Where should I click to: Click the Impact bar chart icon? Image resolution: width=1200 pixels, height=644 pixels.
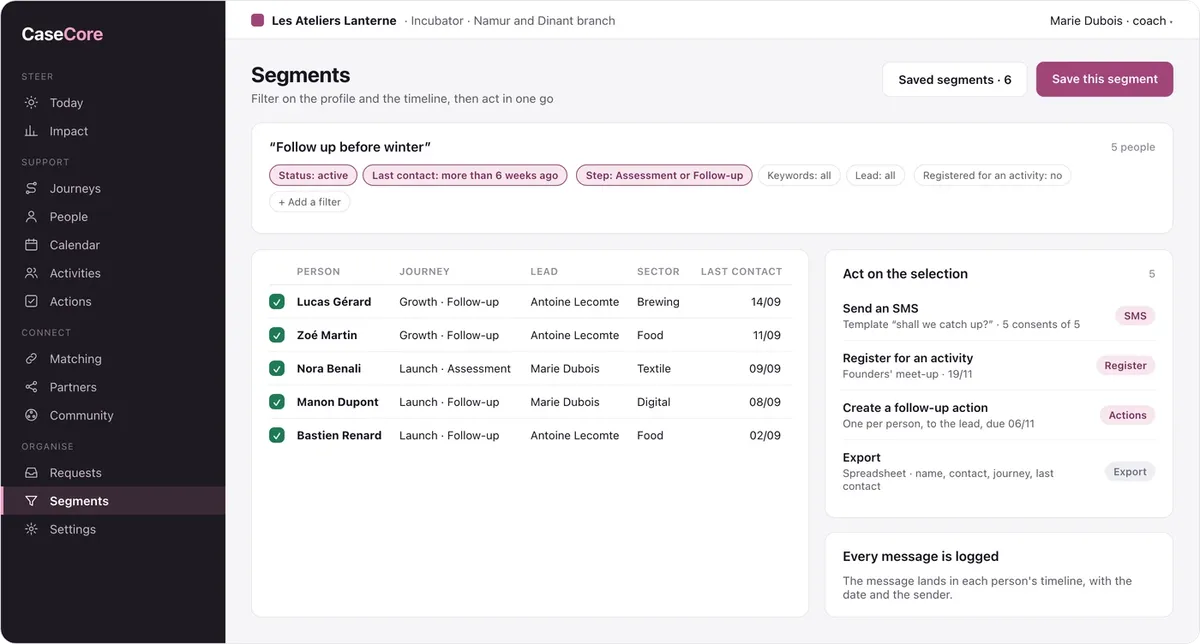coord(31,131)
